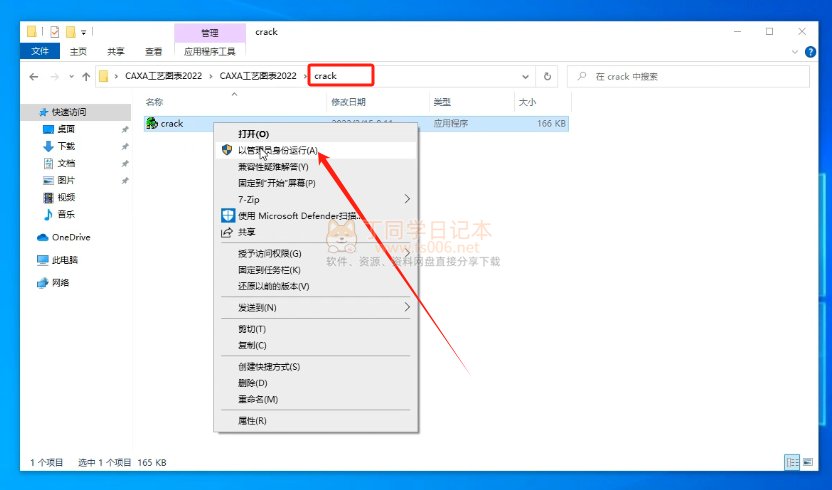Open 图片 folder in navigation pane

pos(66,180)
